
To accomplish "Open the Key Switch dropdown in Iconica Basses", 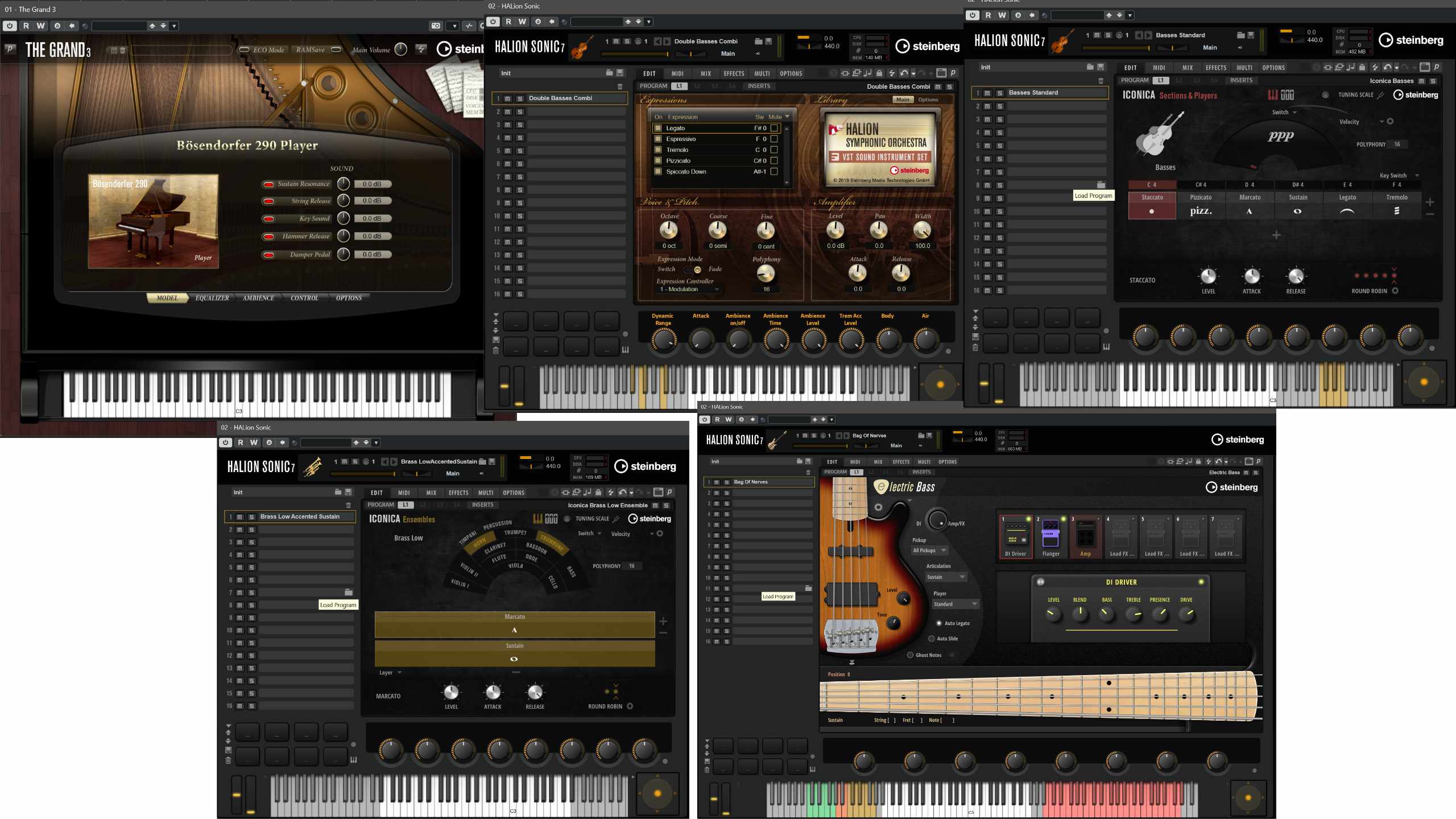I will pos(1399,176).
